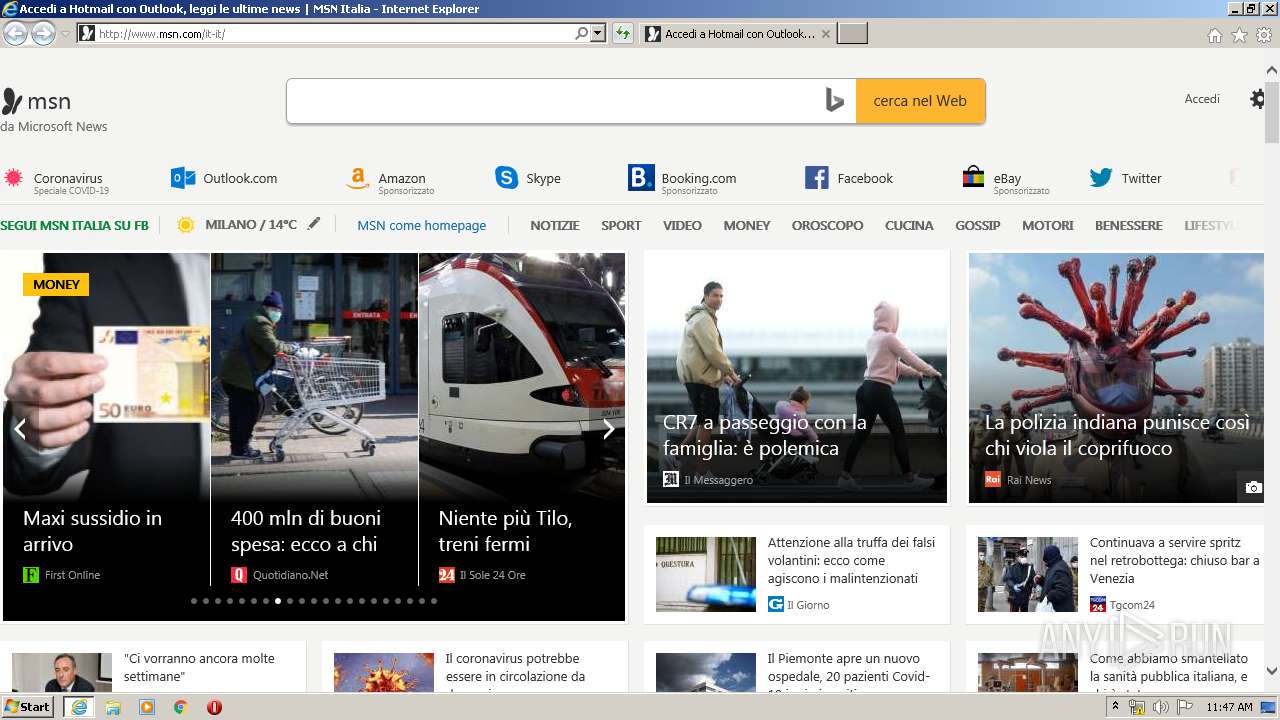1280x720 pixels.
Task: Show previous carousel slide arrow
Action: point(20,429)
